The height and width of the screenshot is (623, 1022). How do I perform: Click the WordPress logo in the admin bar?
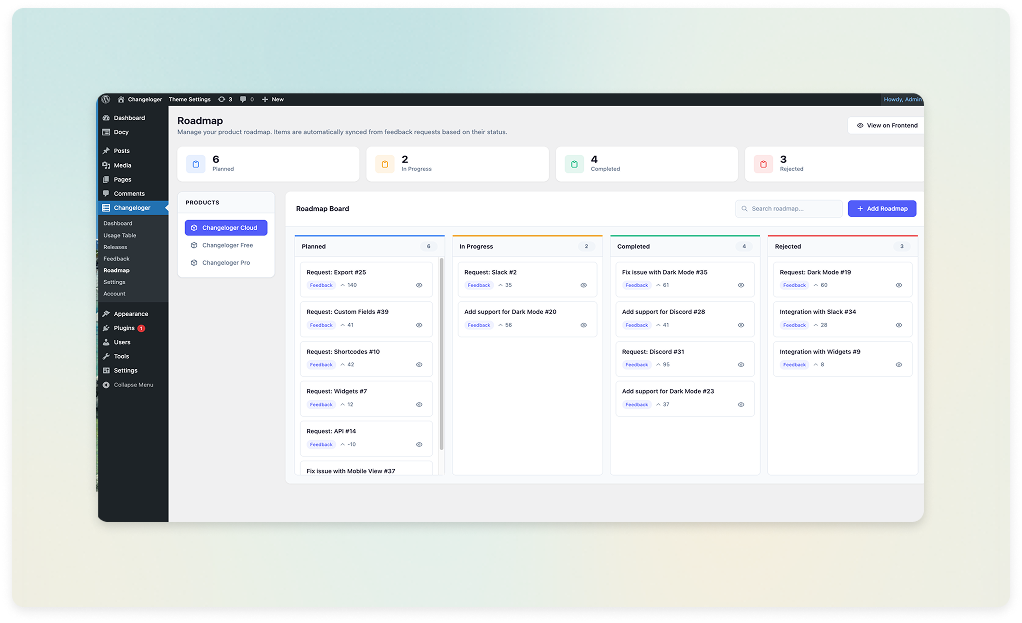pos(106,99)
